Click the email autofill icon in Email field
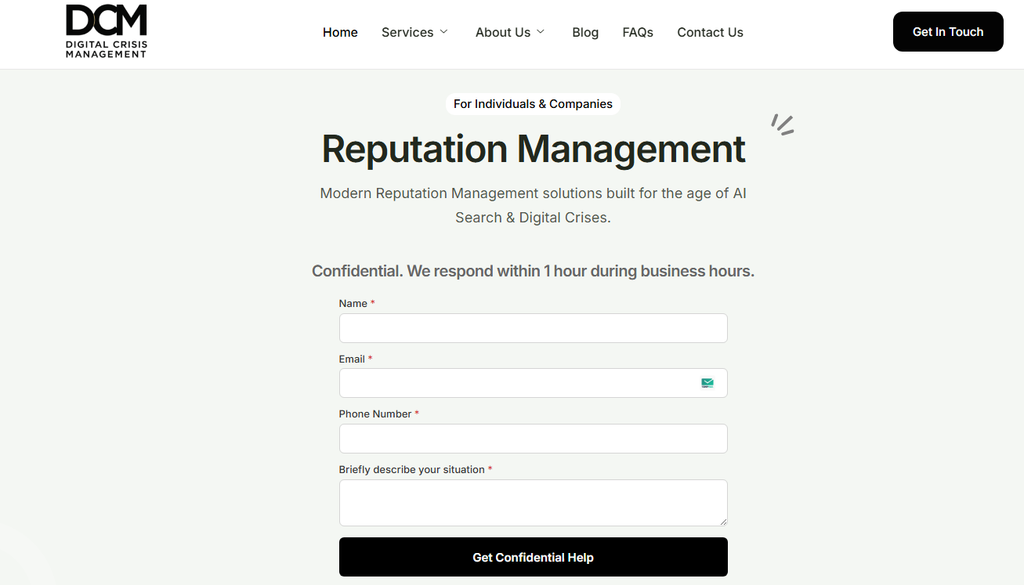The width and height of the screenshot is (1024, 585). (707, 383)
